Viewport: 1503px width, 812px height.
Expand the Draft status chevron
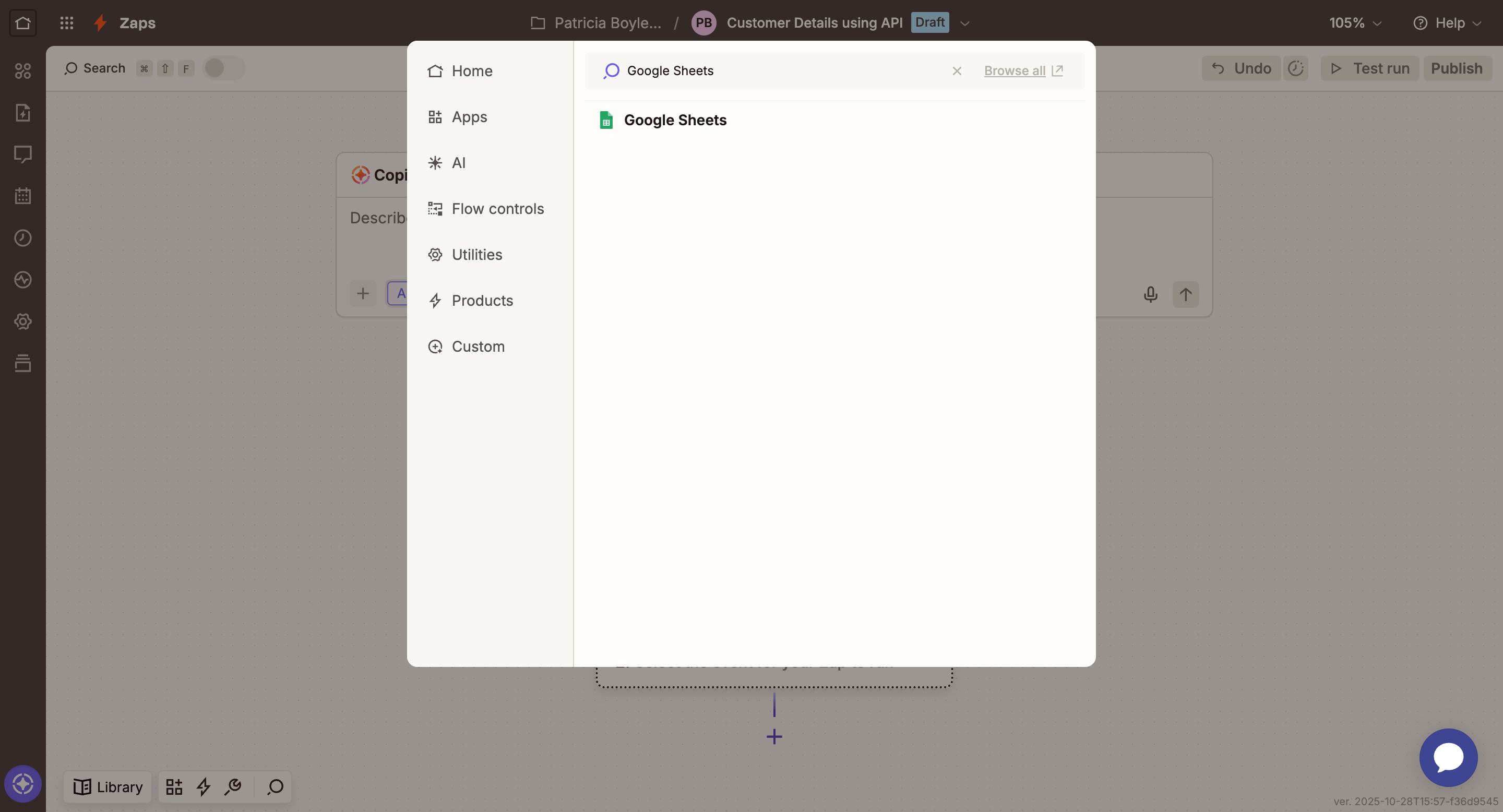point(965,23)
